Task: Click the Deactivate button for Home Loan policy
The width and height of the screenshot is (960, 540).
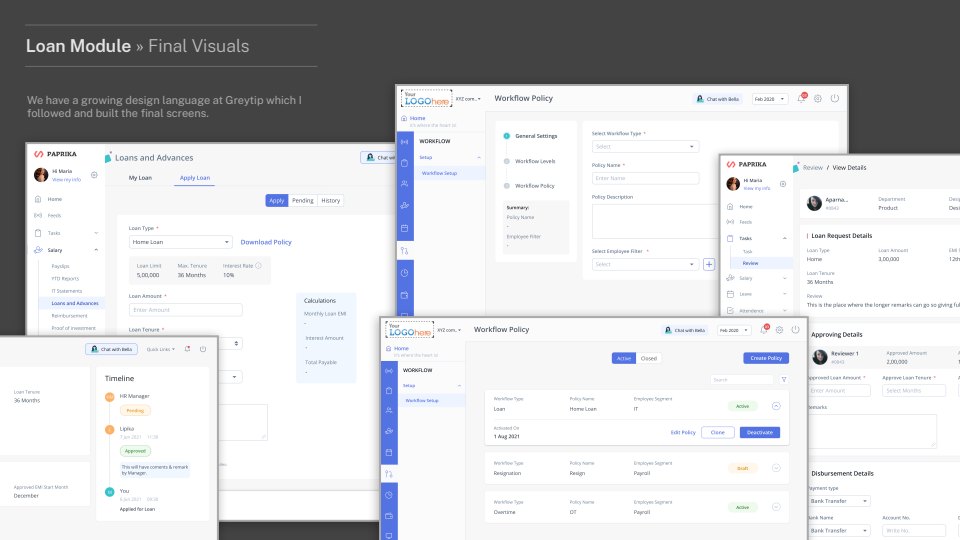Action: pyautogui.click(x=759, y=432)
